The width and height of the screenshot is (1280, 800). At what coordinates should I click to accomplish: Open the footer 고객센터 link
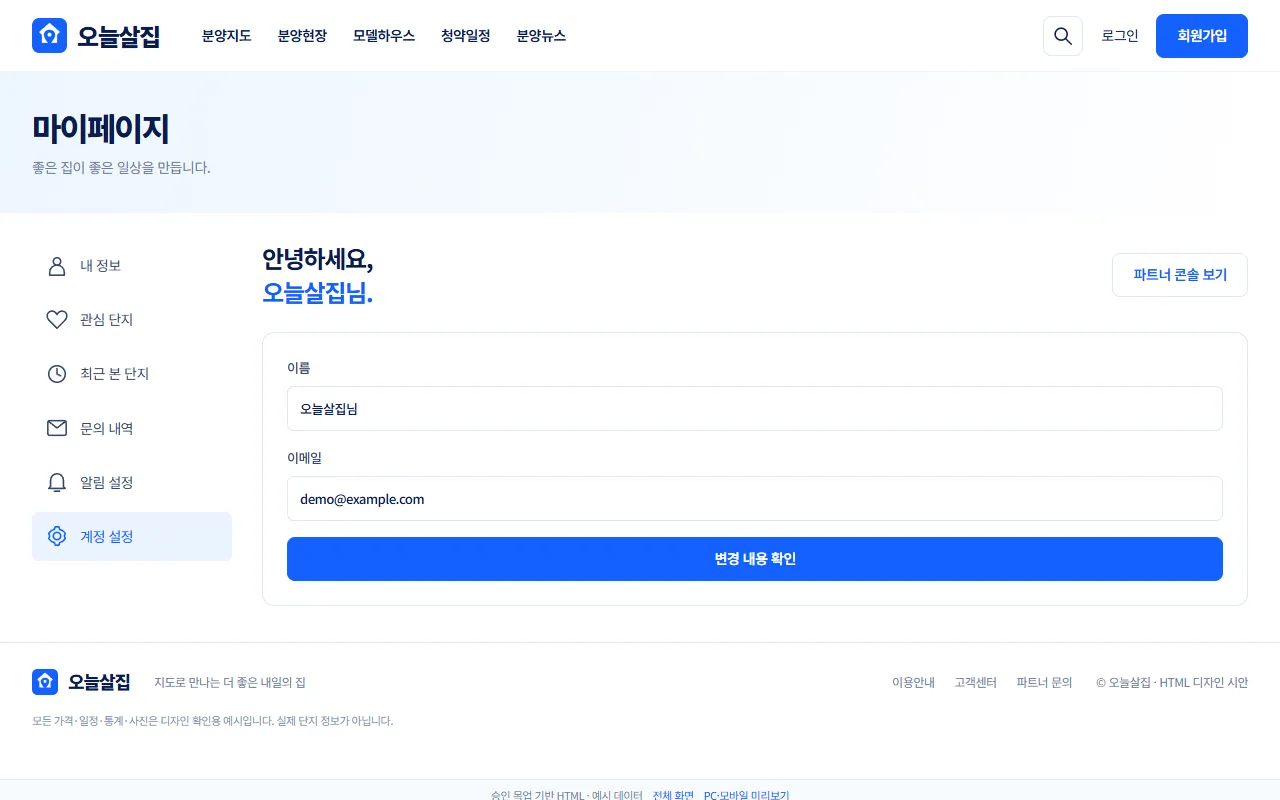(975, 682)
